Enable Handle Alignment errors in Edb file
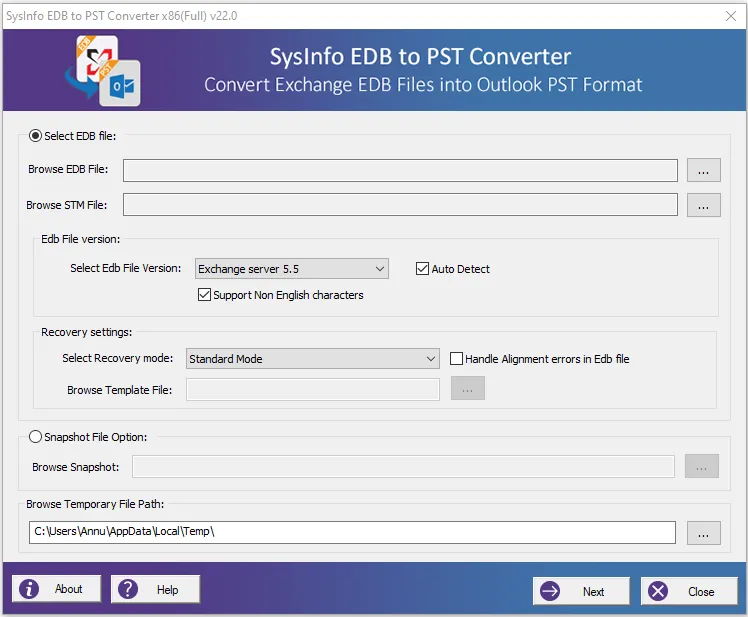The height and width of the screenshot is (617, 748). click(x=457, y=358)
